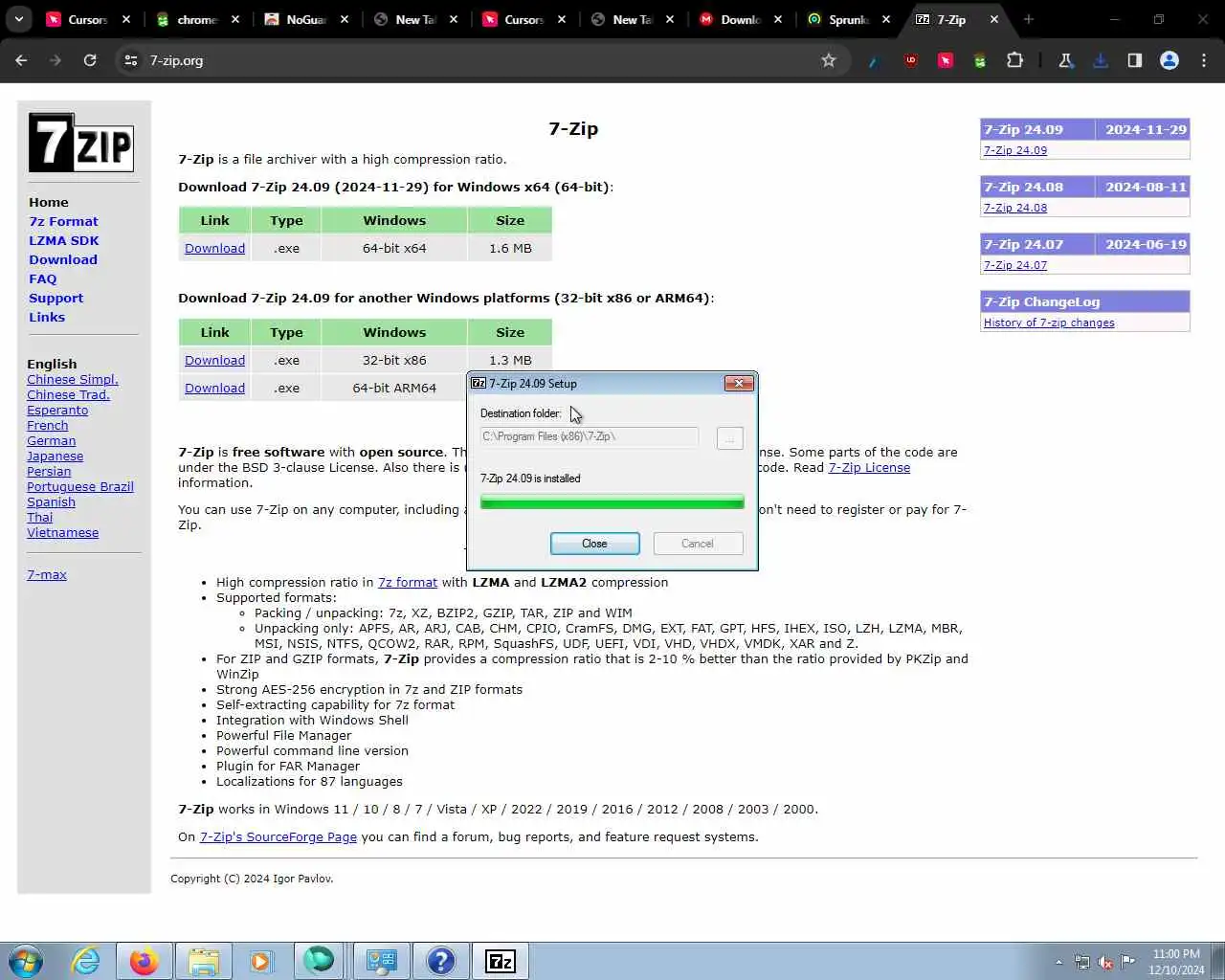Open the Chrome profile avatar

point(1169,60)
